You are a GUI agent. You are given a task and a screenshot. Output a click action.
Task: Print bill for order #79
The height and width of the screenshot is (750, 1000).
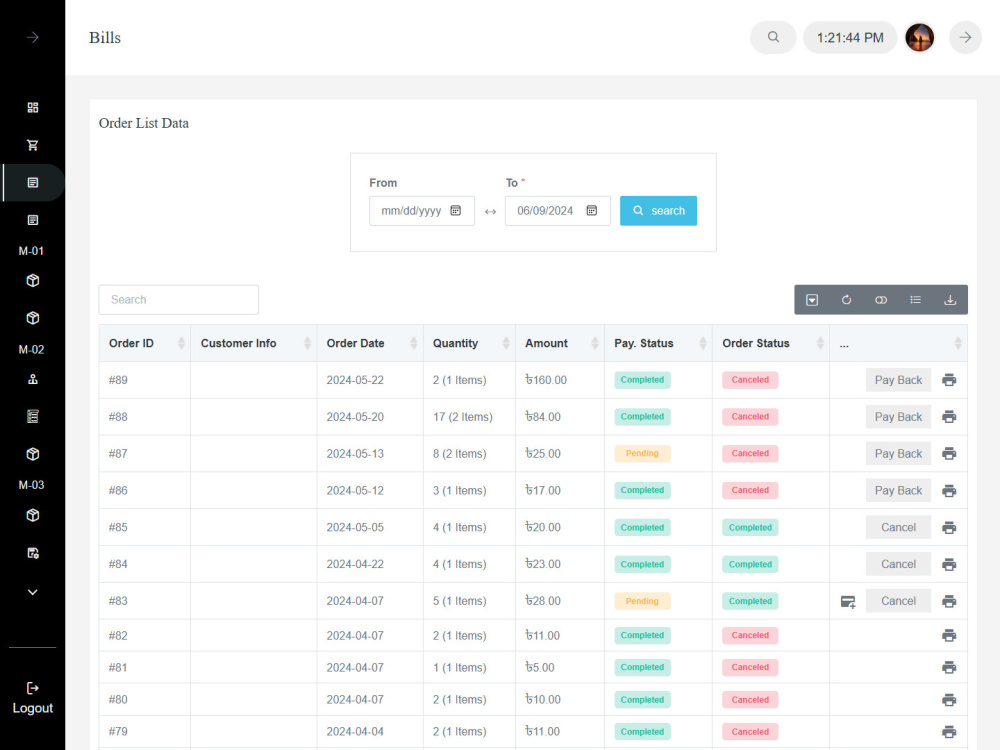tap(949, 732)
